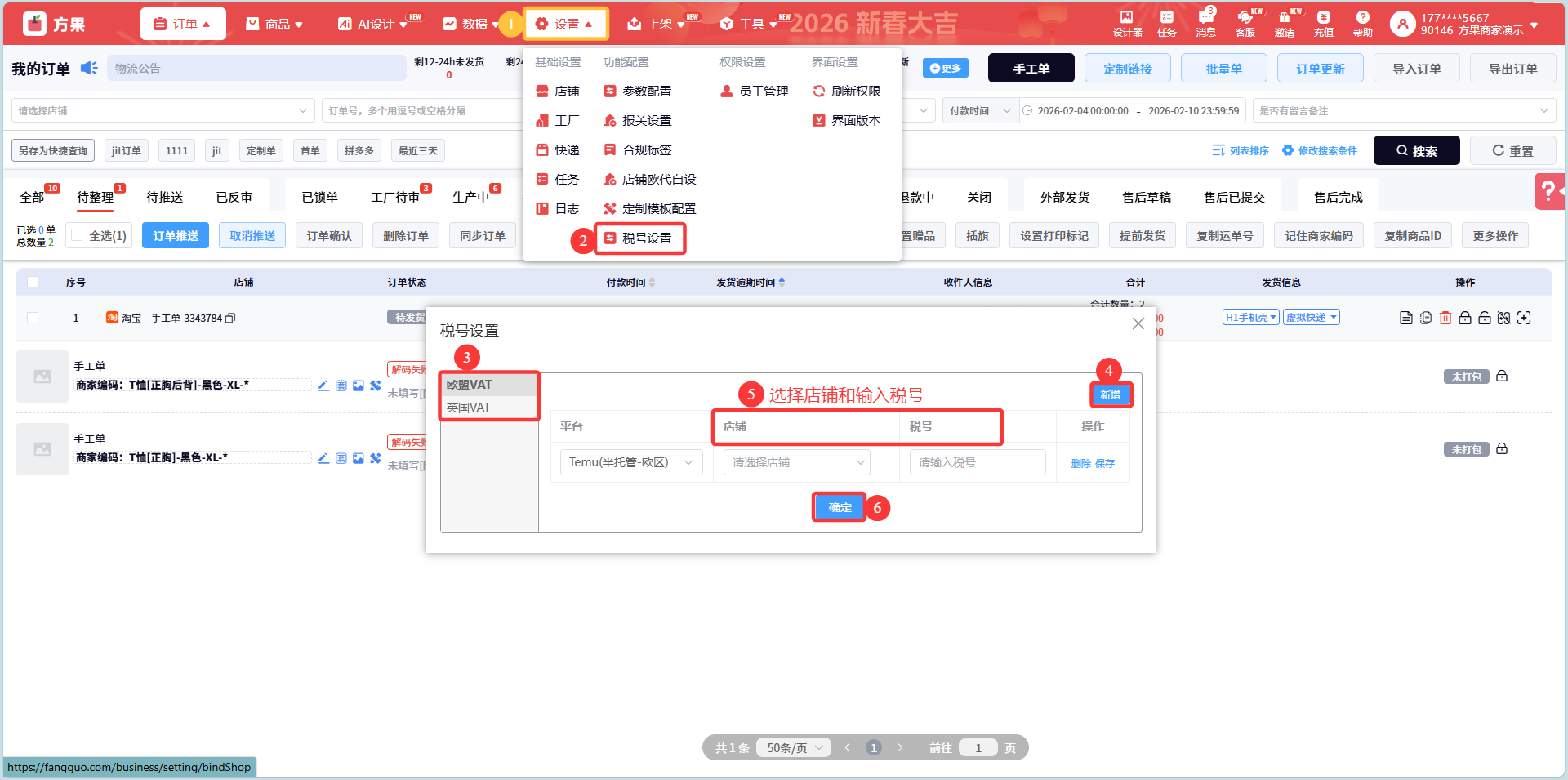Click the 删除 delete link in tax row
Viewport: 1568px width, 780px height.
[1080, 463]
